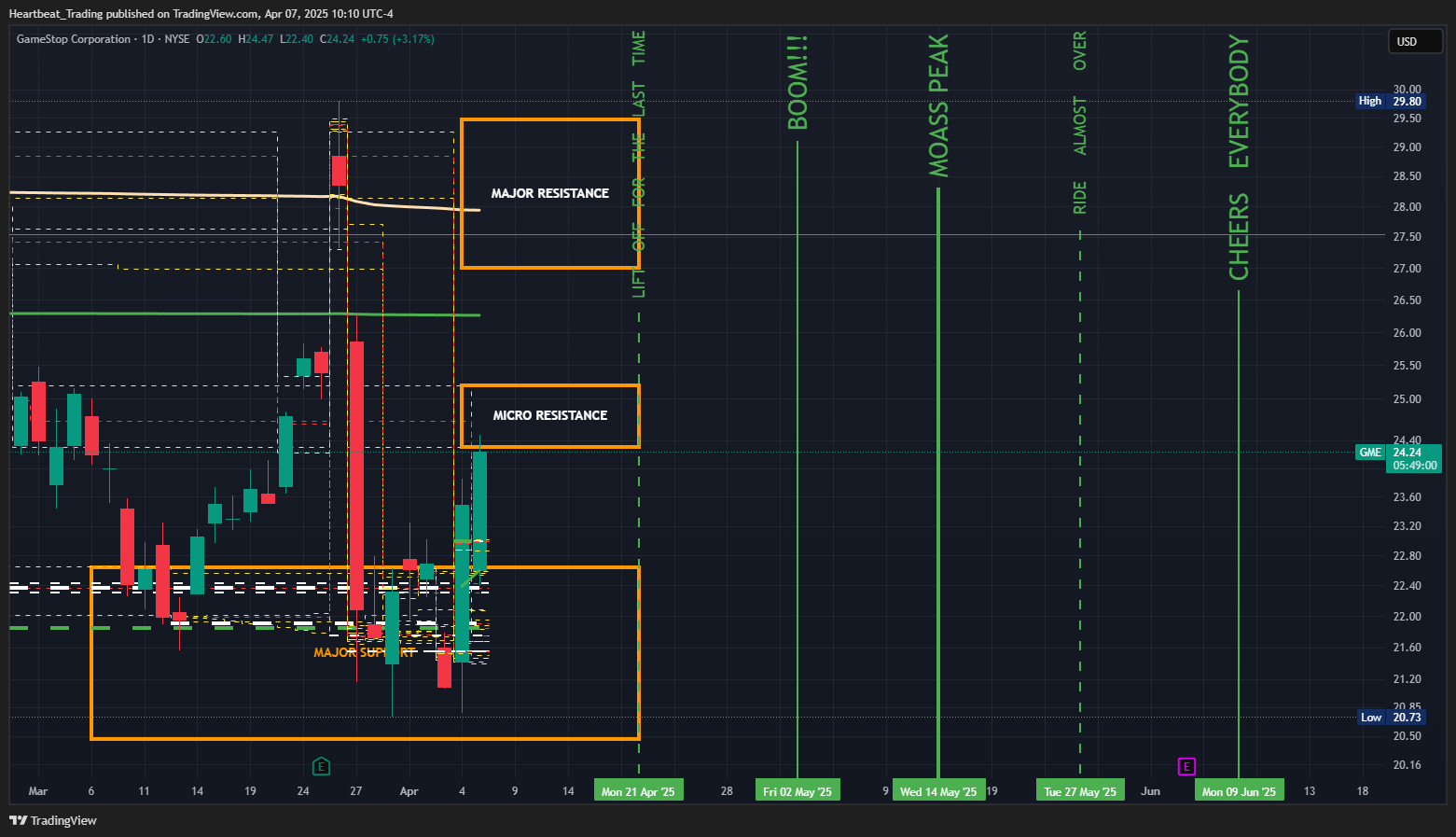Click the +0.75 (+3.17%) change value
The width and height of the screenshot is (1456, 837).
pos(397,39)
